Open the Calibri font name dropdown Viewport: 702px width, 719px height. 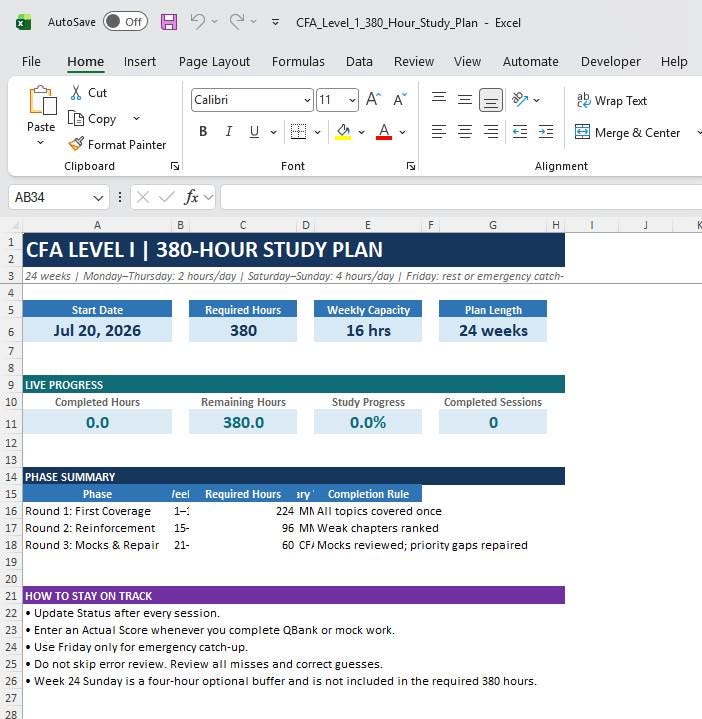(x=307, y=100)
